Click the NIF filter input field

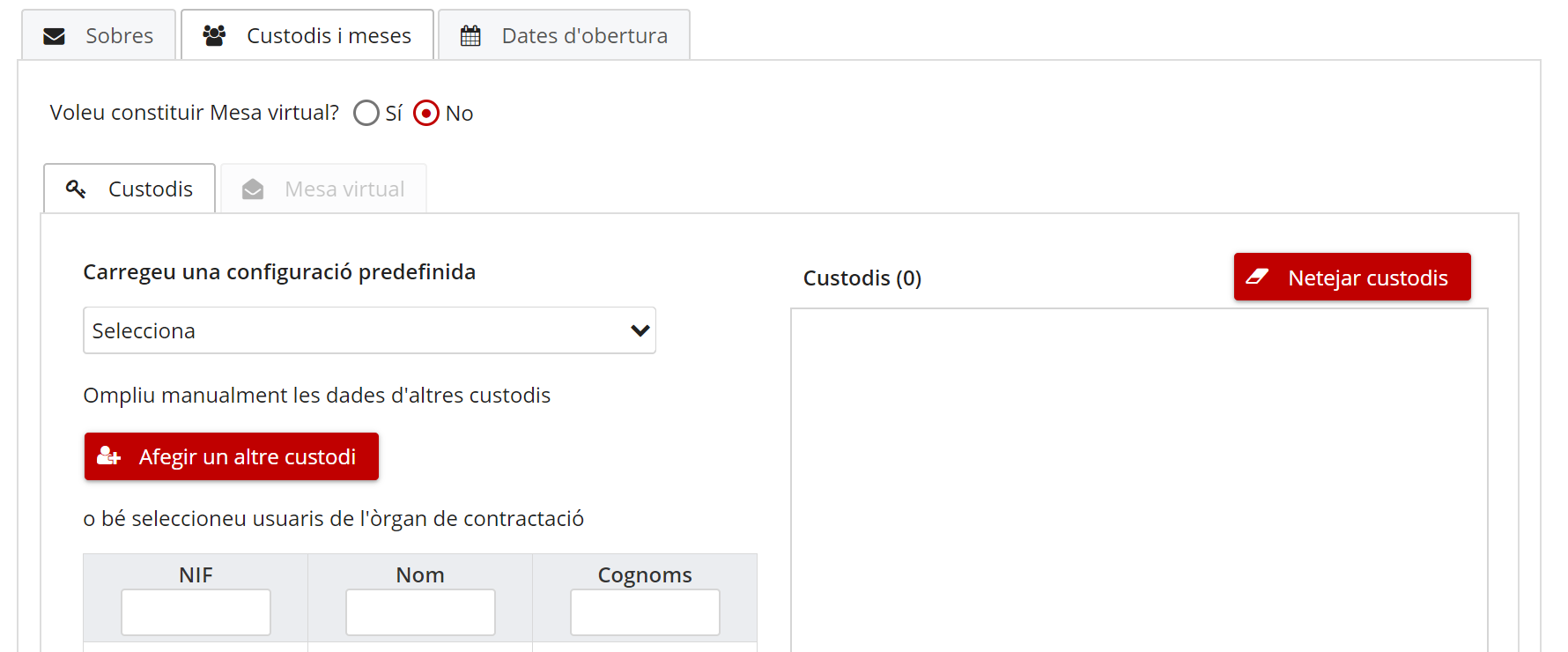[196, 612]
